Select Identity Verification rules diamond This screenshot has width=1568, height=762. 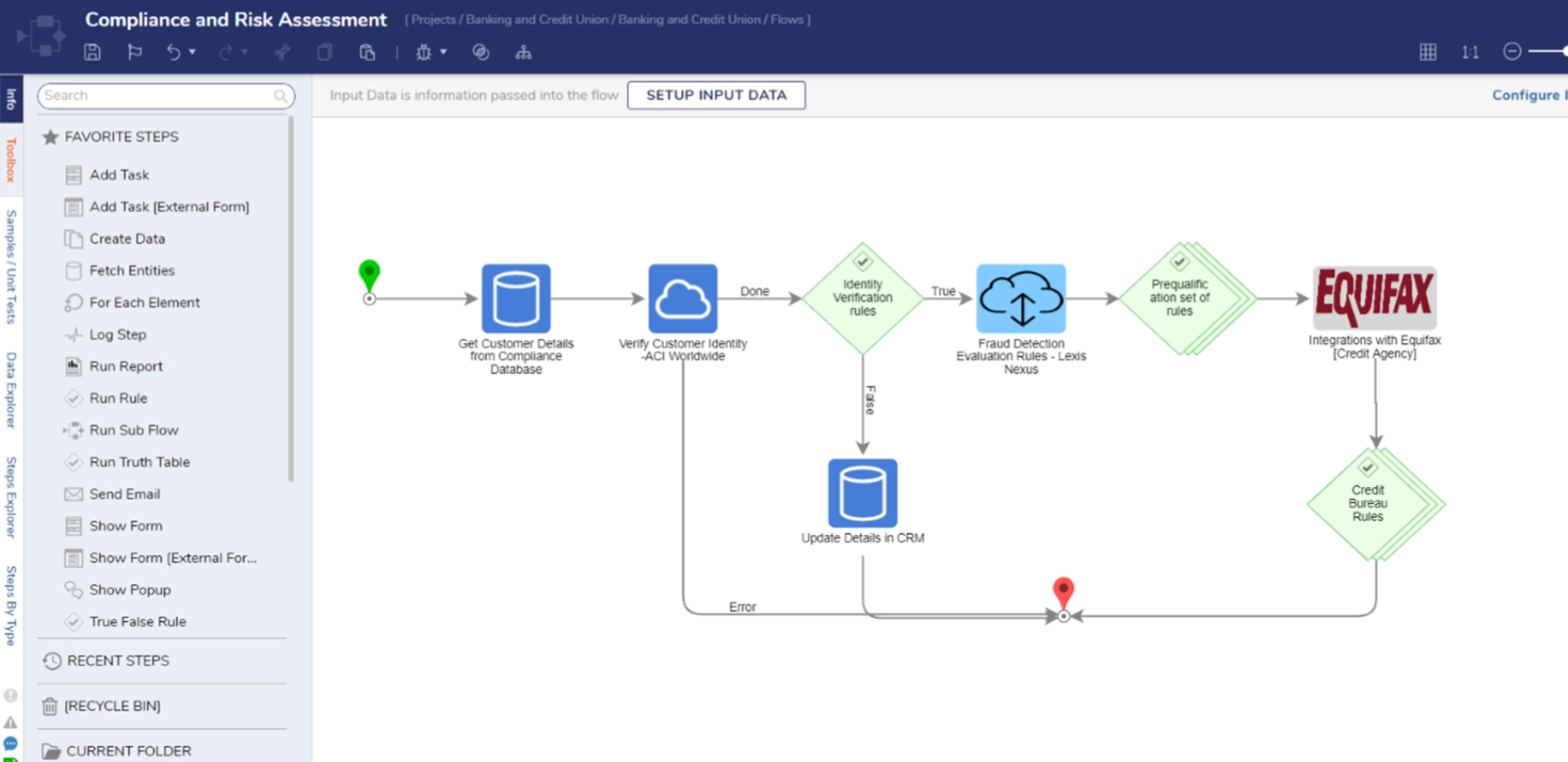click(863, 299)
